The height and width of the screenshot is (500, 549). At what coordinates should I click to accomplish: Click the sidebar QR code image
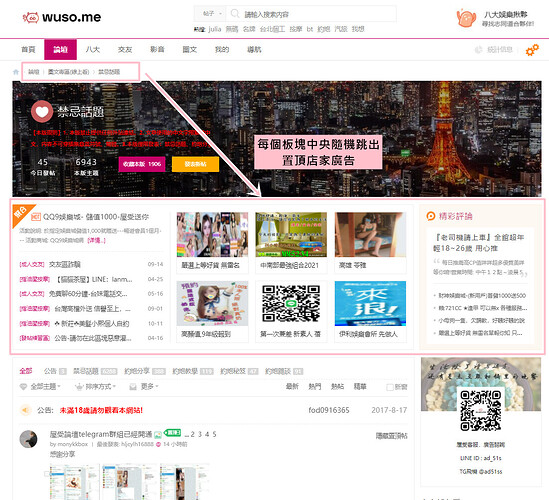[480, 410]
